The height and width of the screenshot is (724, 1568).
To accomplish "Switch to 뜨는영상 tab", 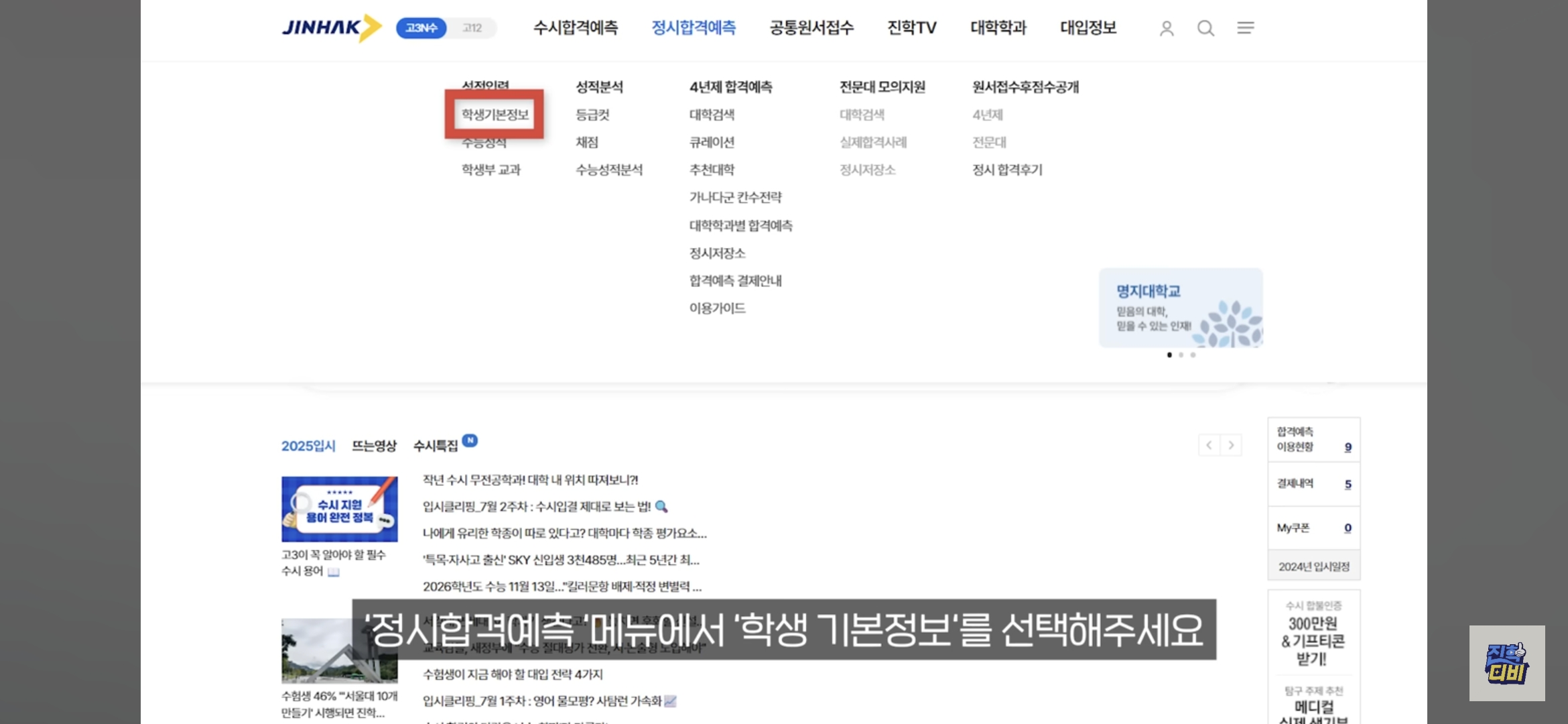I will pos(374,446).
